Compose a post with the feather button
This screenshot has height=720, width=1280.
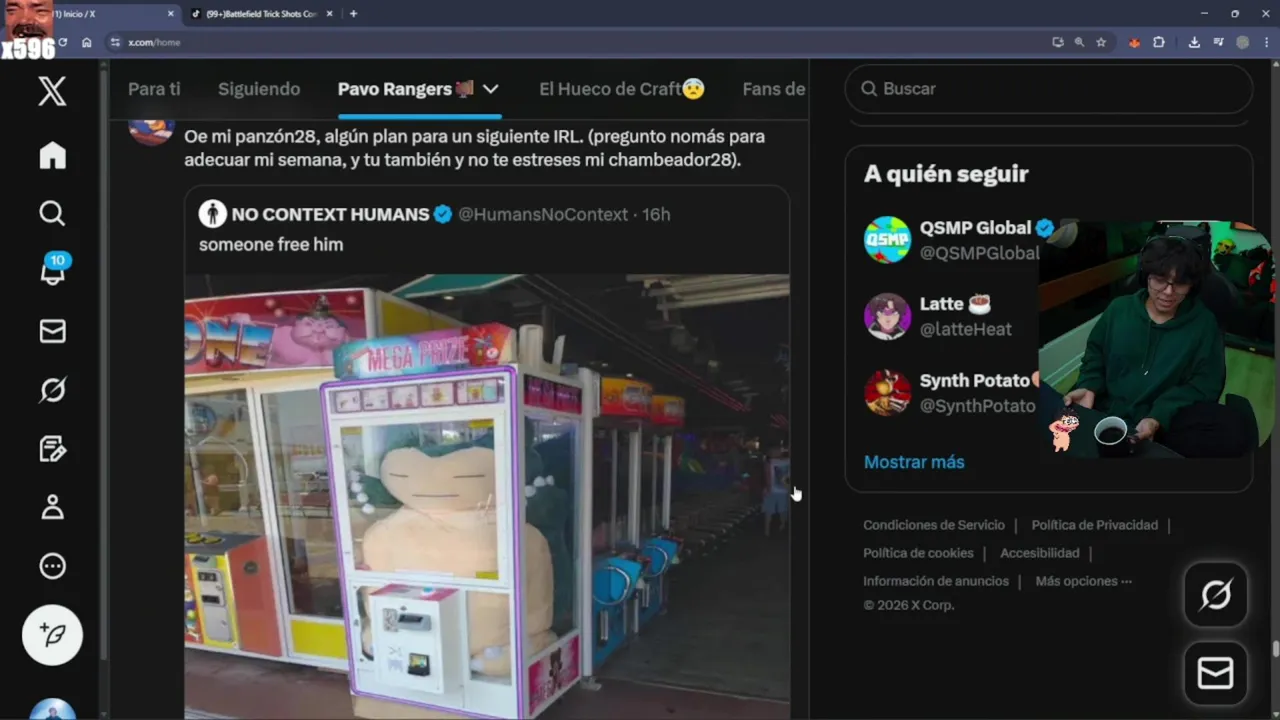click(x=52, y=635)
